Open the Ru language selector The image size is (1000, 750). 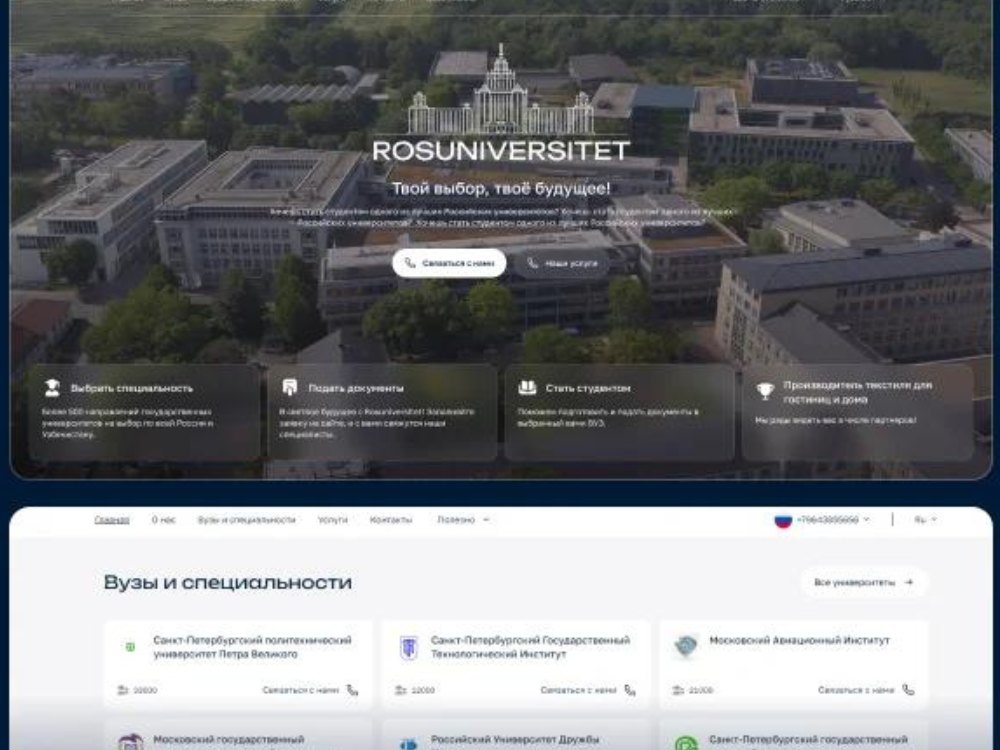click(x=925, y=520)
